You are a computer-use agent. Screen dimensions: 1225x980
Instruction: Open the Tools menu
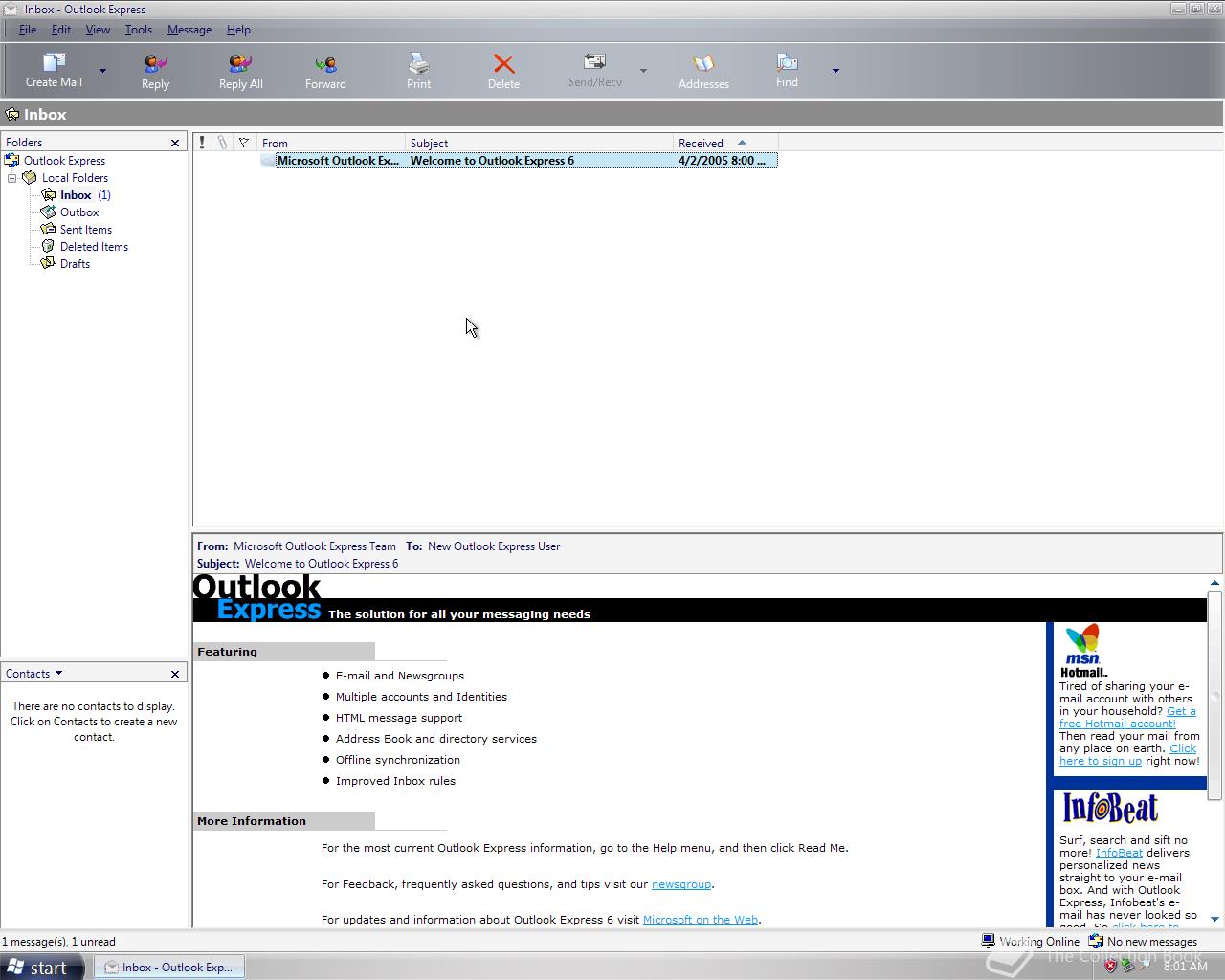(139, 30)
